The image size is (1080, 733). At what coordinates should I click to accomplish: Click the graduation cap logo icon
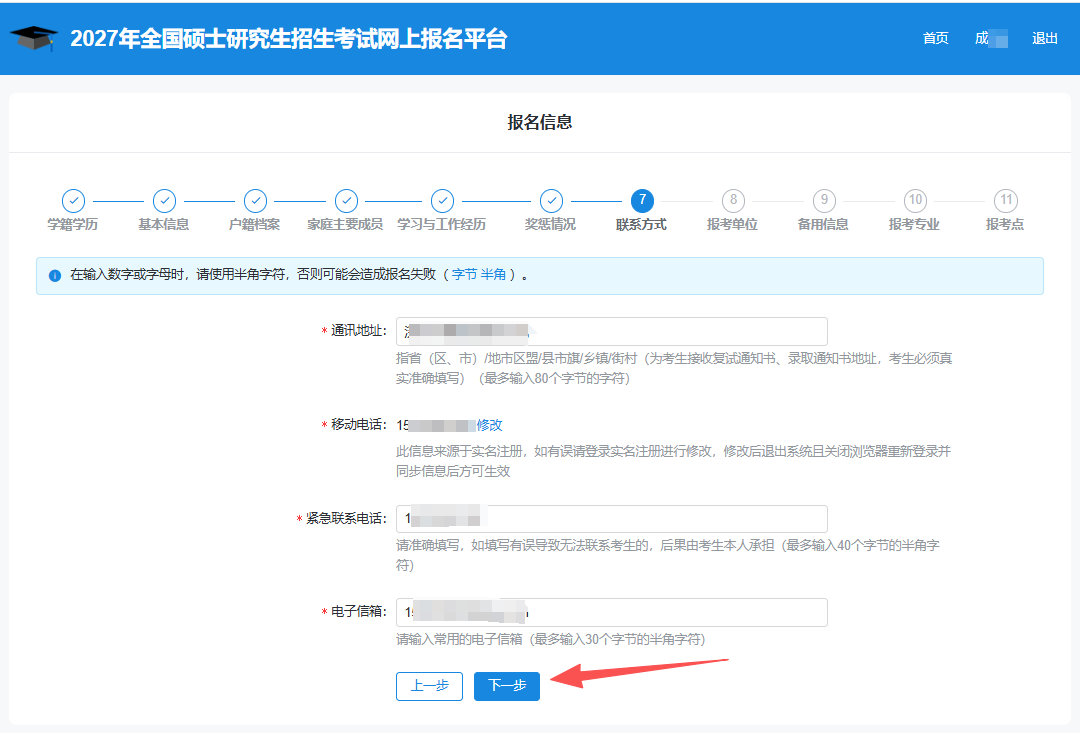[x=34, y=38]
